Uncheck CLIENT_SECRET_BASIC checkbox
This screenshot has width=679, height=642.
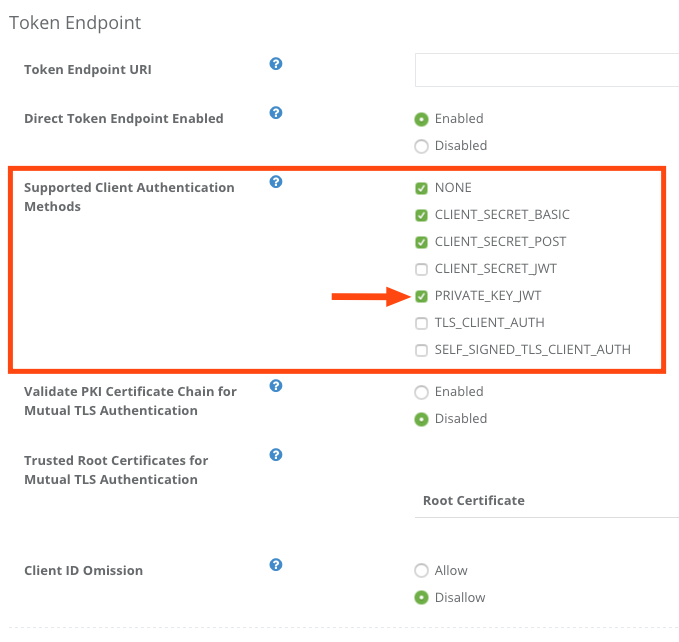(421, 215)
